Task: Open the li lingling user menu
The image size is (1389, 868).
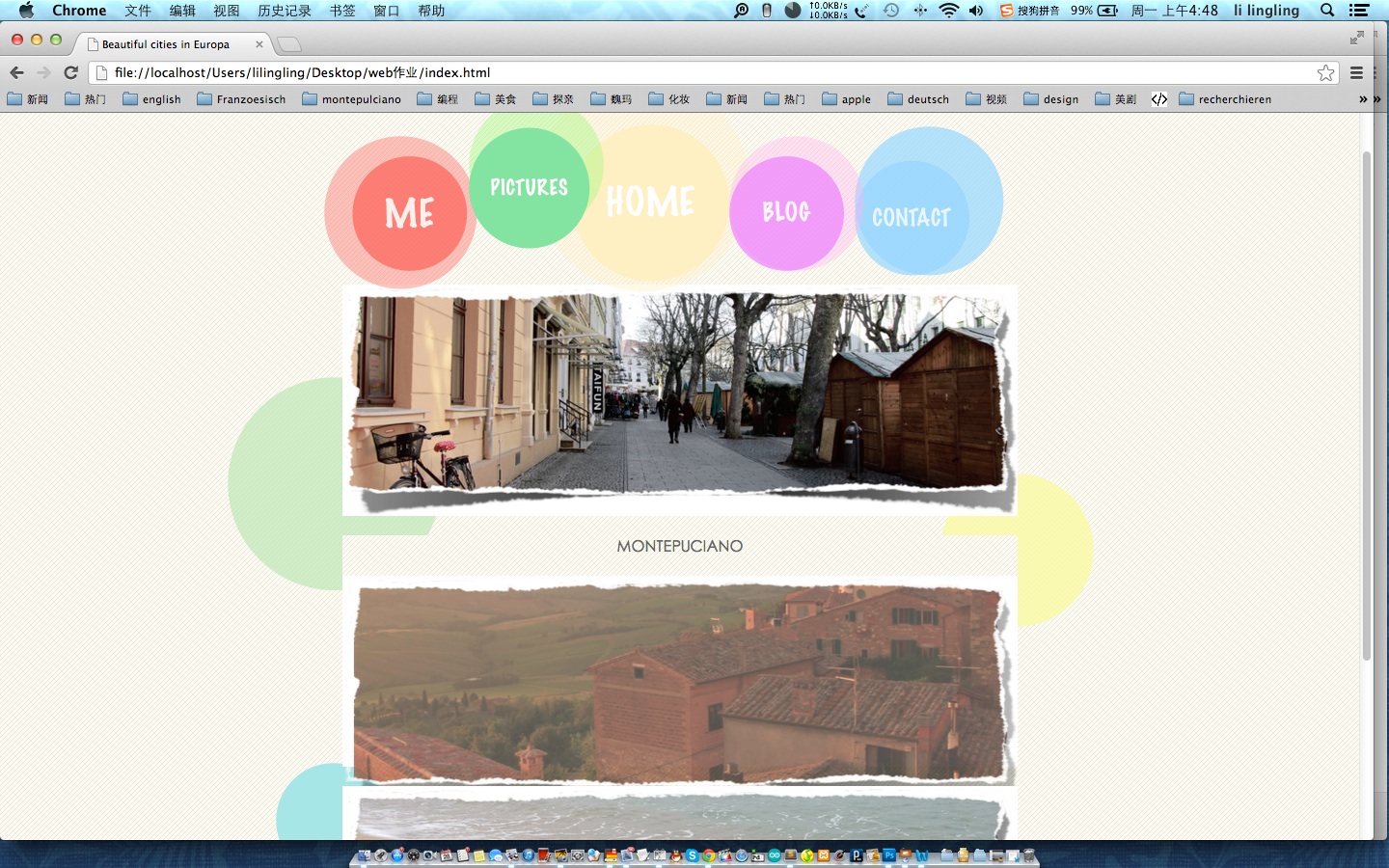Action: click(1266, 11)
